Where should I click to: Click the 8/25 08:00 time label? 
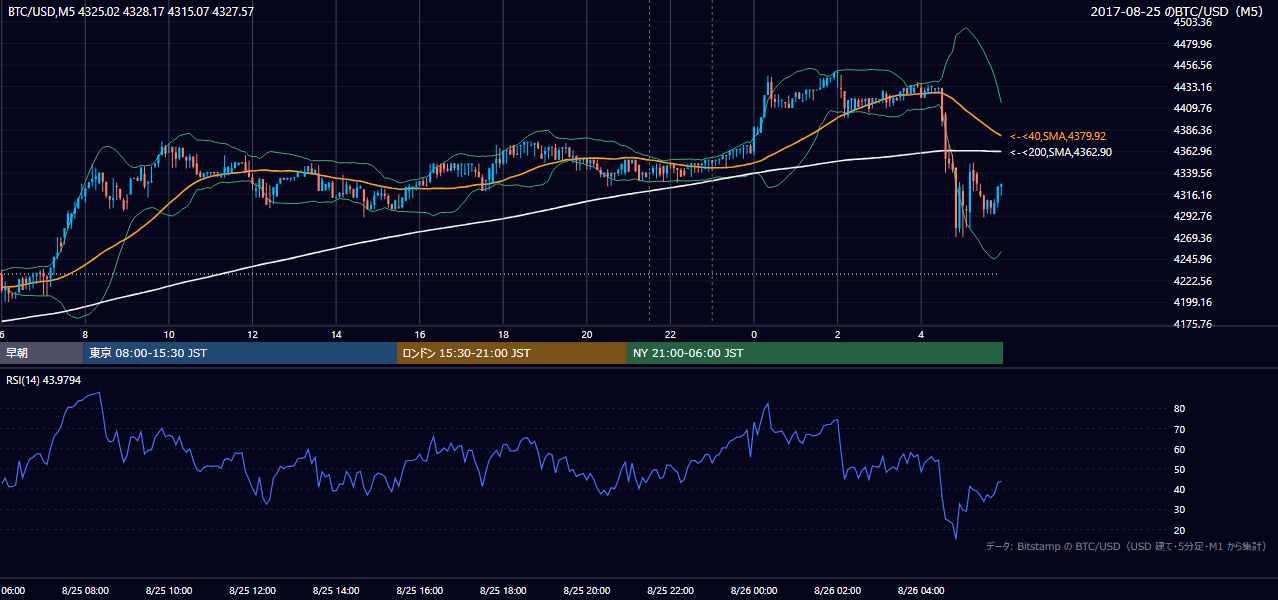pyautogui.click(x=85, y=591)
